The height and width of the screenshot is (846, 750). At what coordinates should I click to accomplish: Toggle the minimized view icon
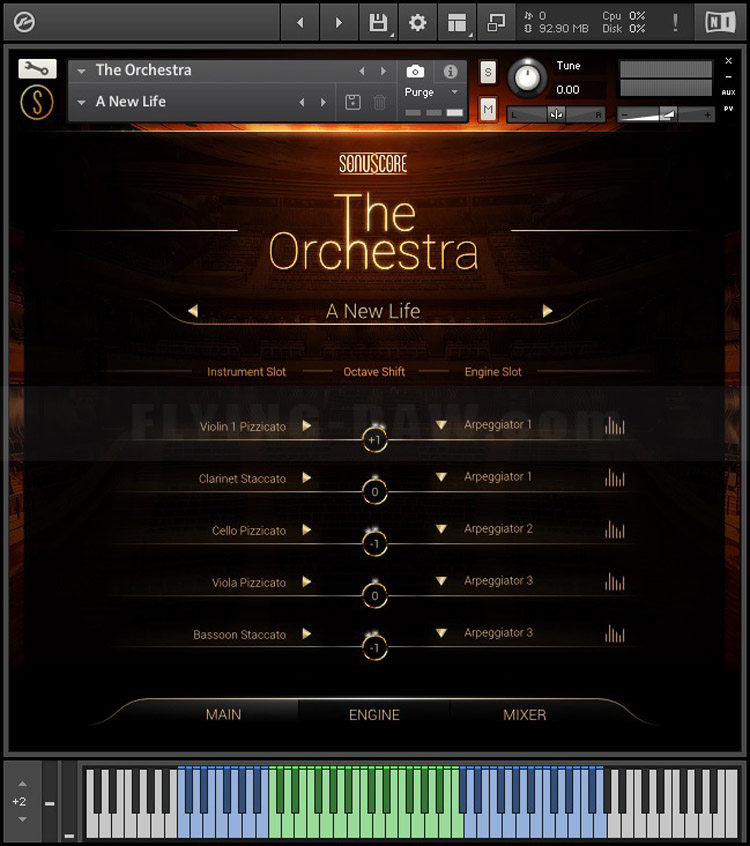point(496,23)
